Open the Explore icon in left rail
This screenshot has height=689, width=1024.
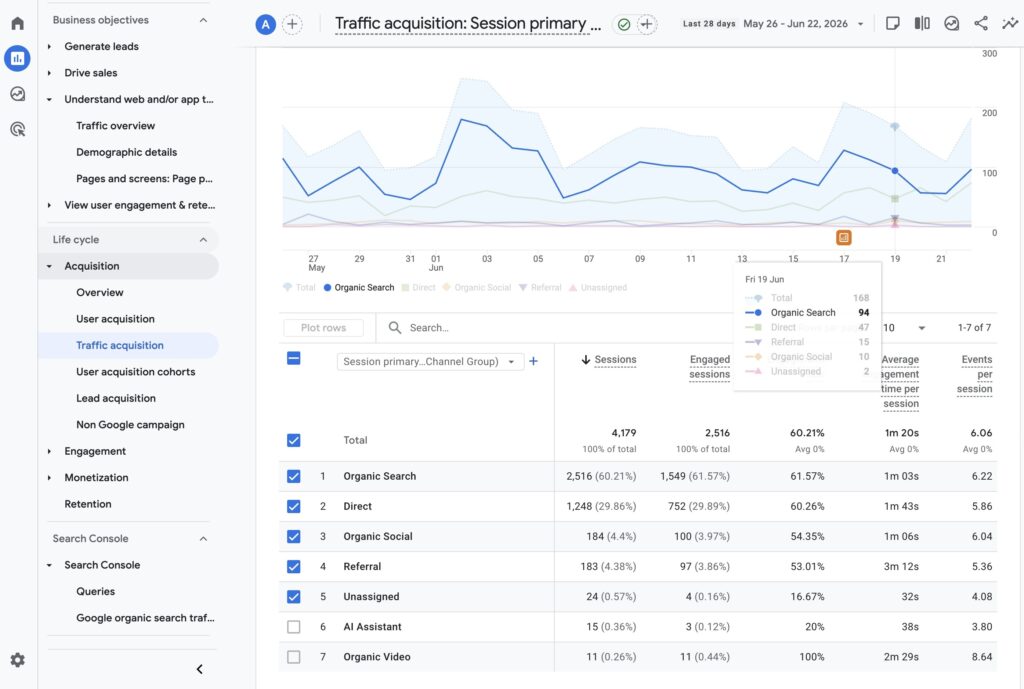coord(18,94)
